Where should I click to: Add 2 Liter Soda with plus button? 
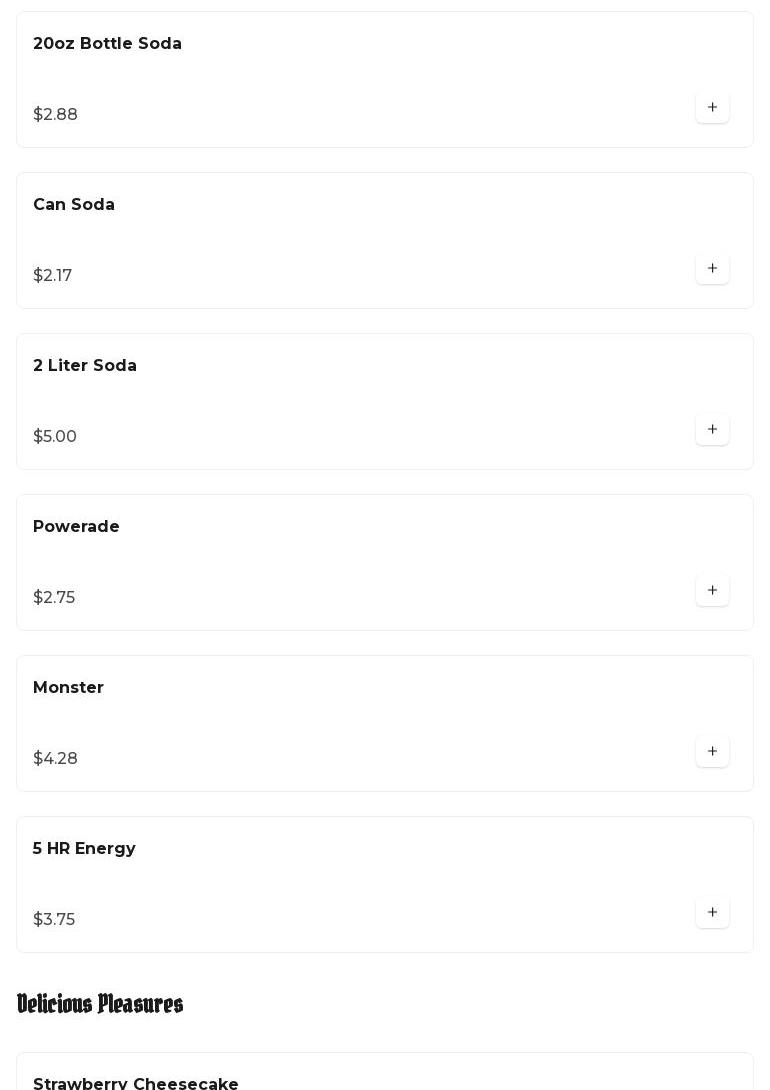coord(712,429)
